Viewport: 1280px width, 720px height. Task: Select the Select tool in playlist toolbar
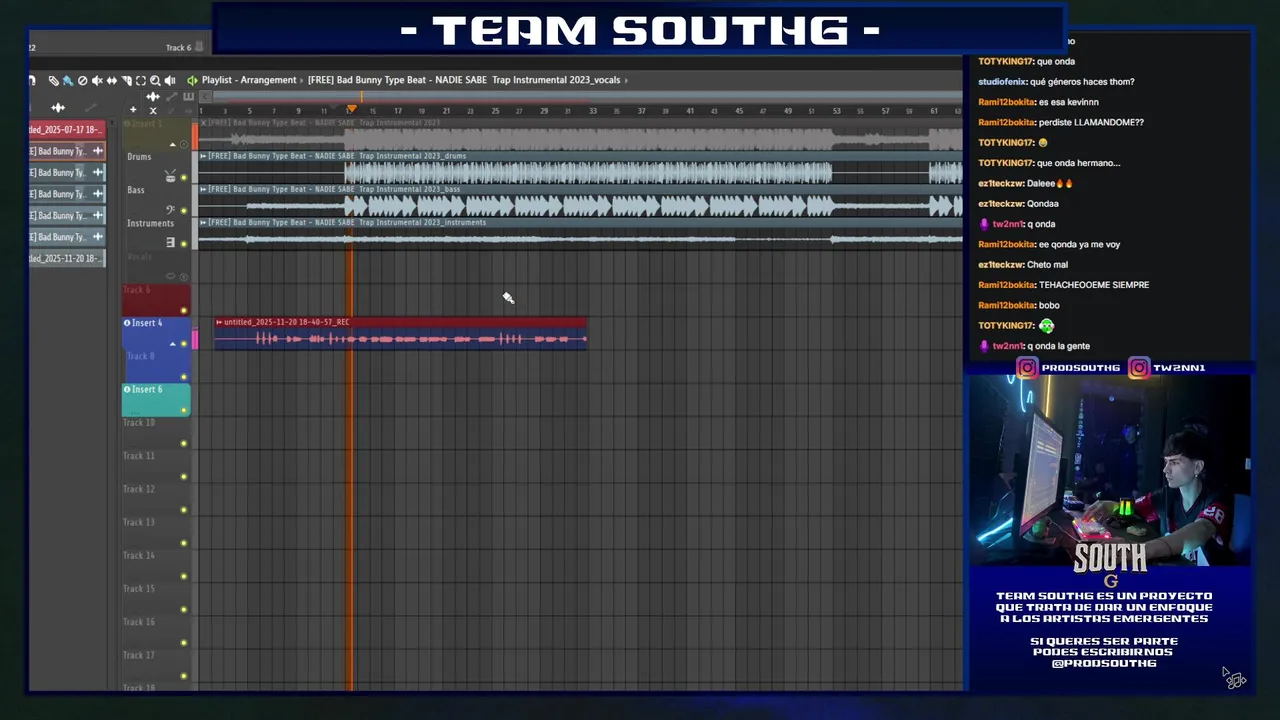click(141, 80)
